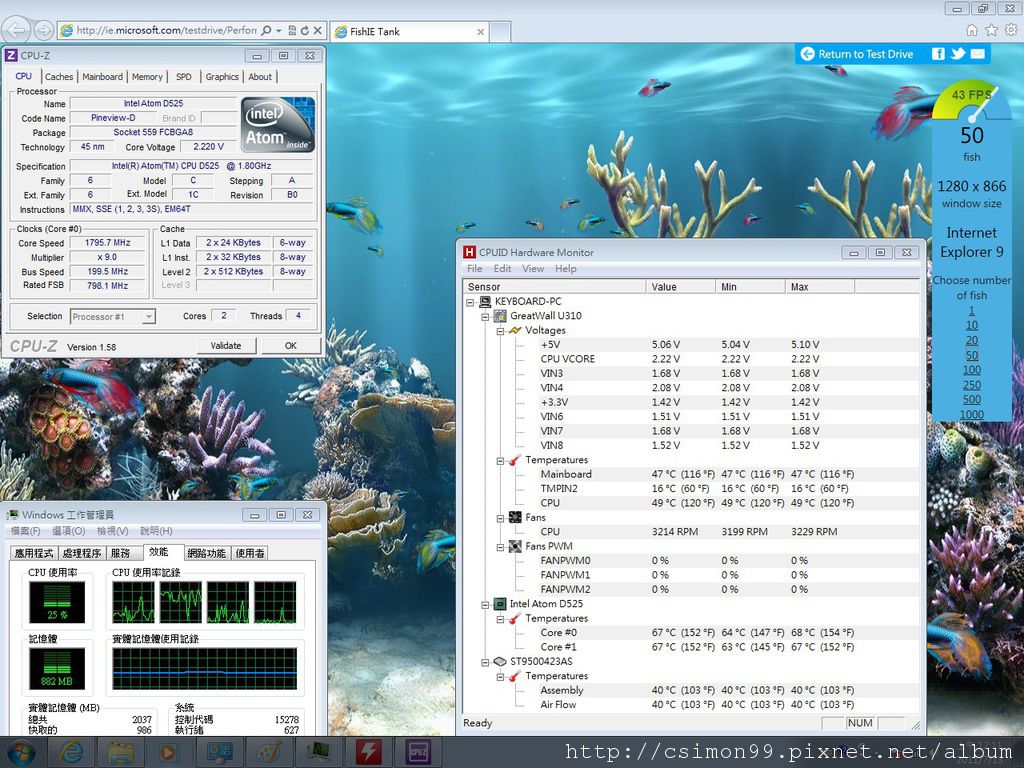Click the Twitter share icon
The width and height of the screenshot is (1024, 768).
[x=958, y=54]
